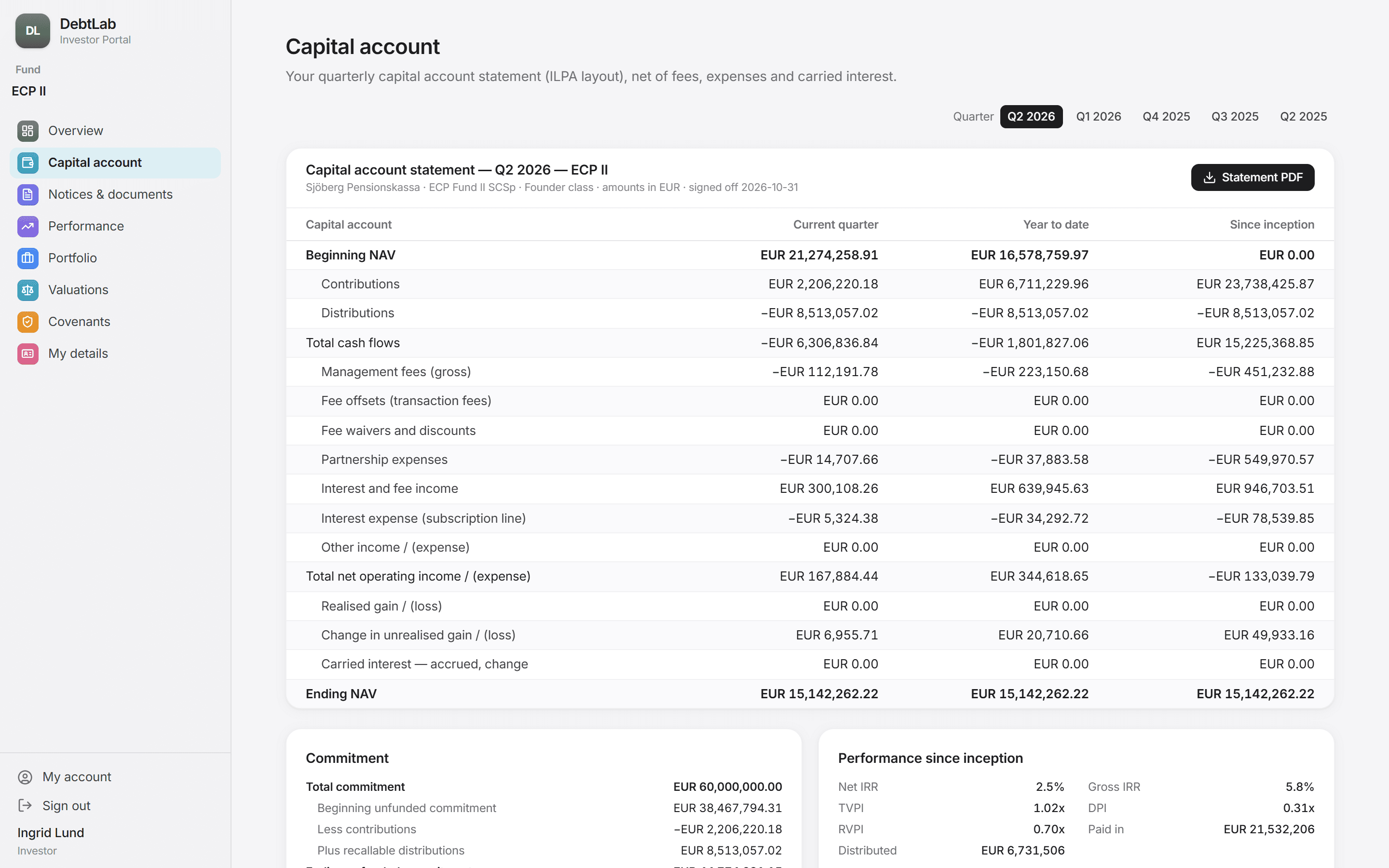This screenshot has height=868, width=1389.
Task: Click the My details ID card icon
Action: (27, 353)
